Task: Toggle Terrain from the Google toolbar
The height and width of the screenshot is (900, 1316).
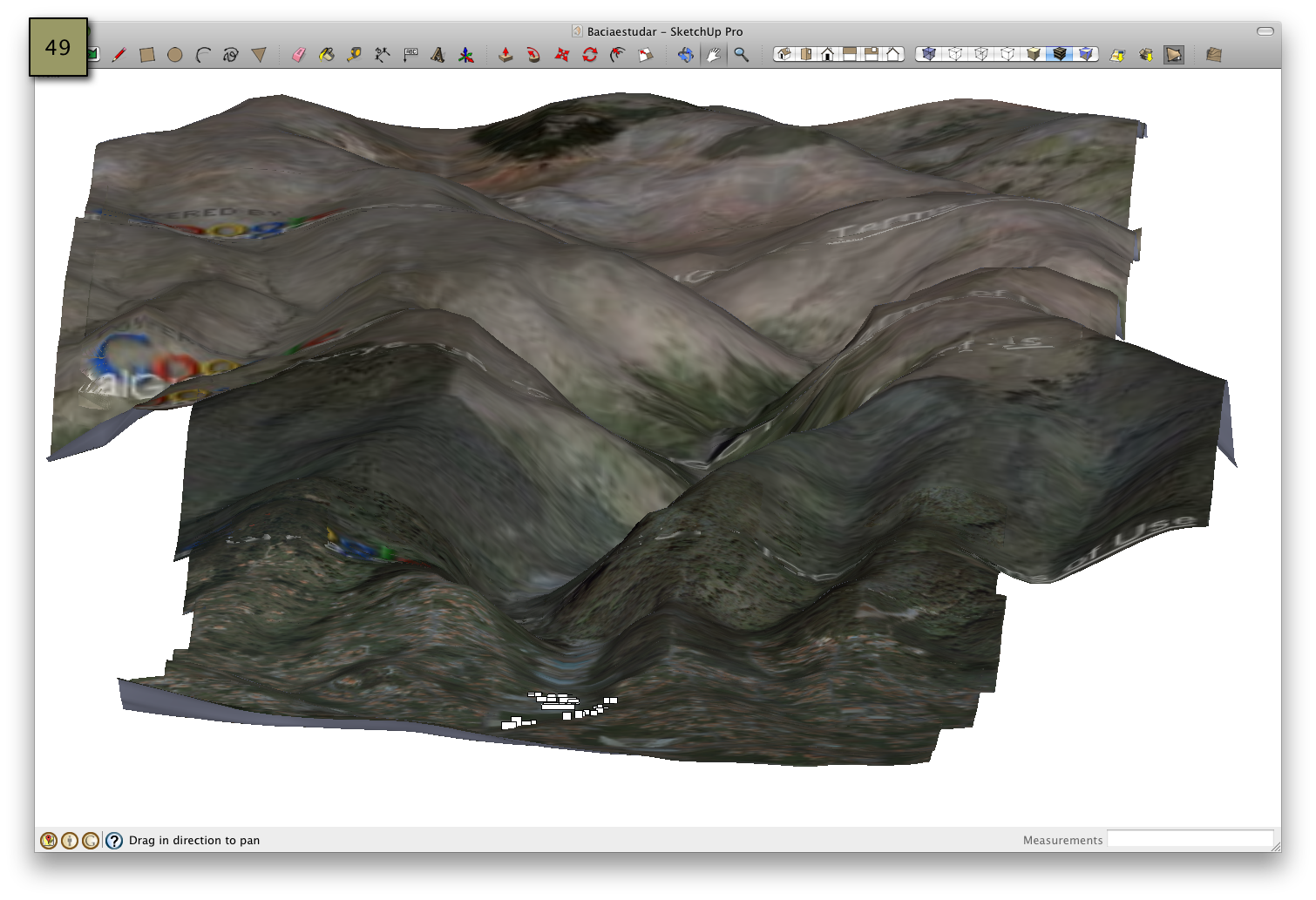Action: click(1173, 54)
